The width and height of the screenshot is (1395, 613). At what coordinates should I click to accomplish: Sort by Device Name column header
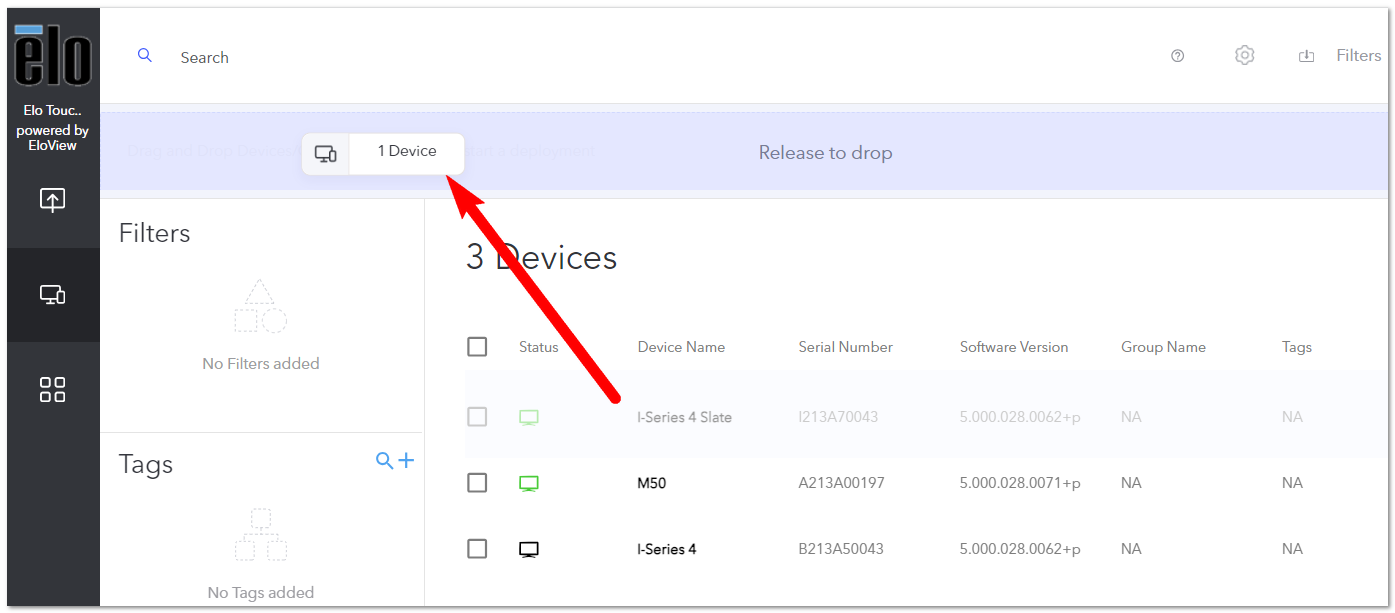[681, 347]
